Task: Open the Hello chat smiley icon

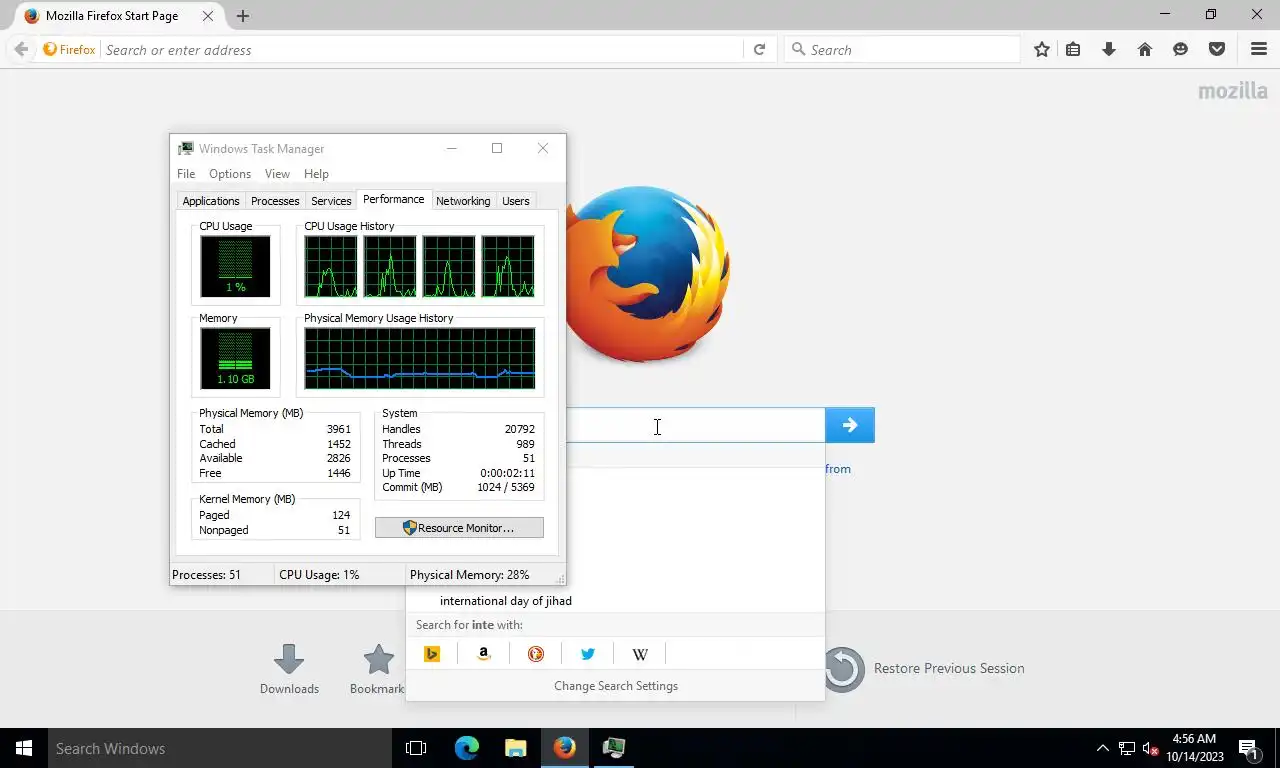Action: pos(1181,49)
